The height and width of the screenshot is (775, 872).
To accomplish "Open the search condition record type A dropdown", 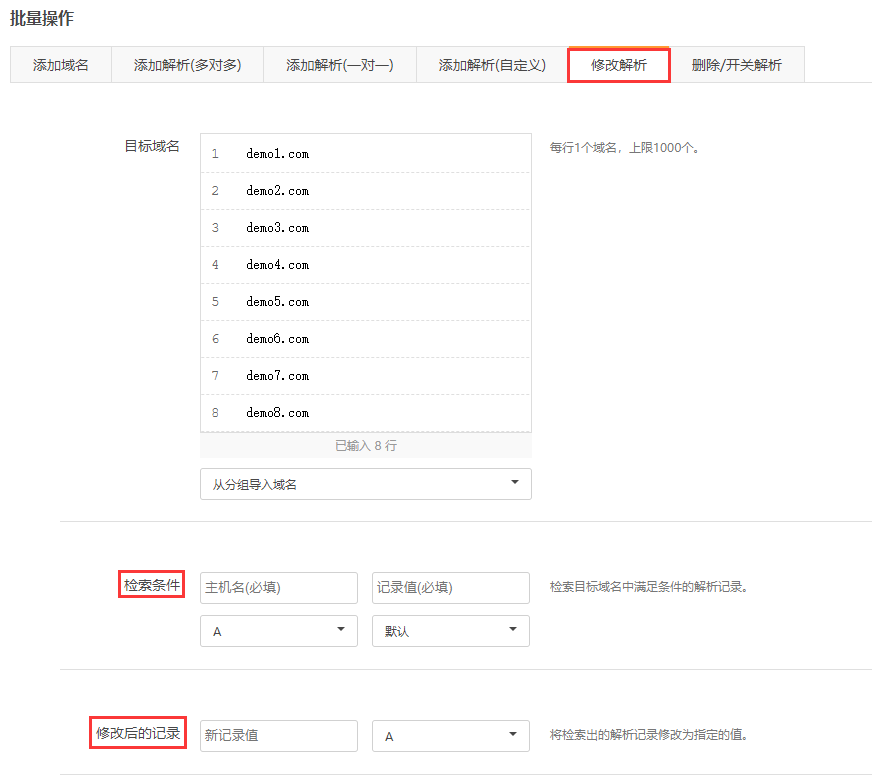I will tap(278, 631).
